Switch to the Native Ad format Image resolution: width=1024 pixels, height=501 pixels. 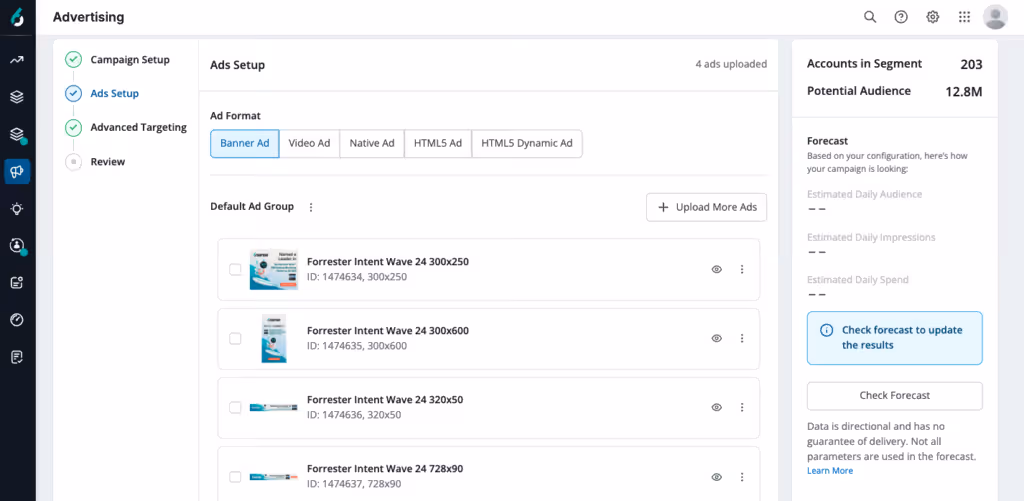pyautogui.click(x=372, y=144)
